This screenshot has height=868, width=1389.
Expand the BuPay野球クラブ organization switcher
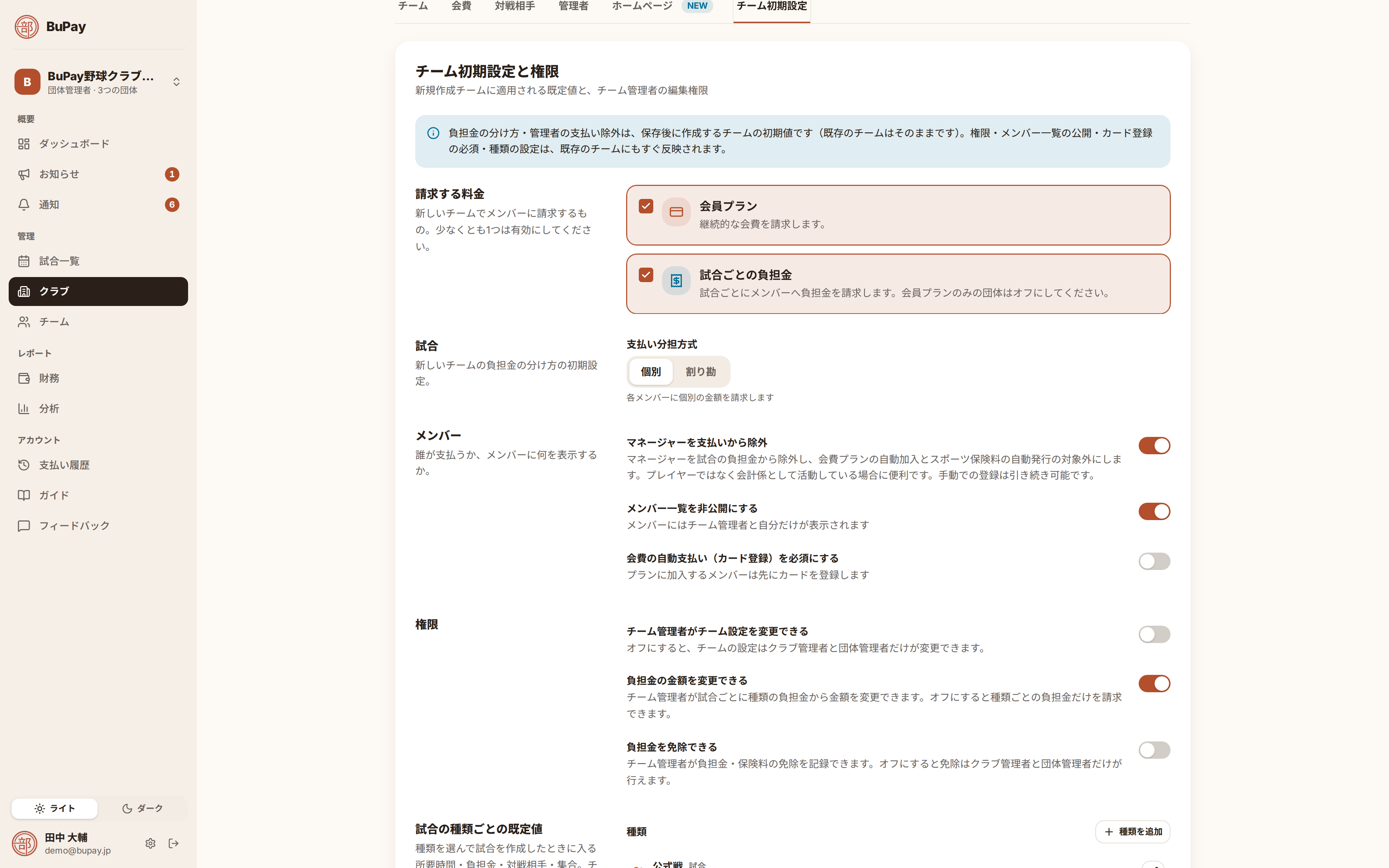(x=98, y=81)
